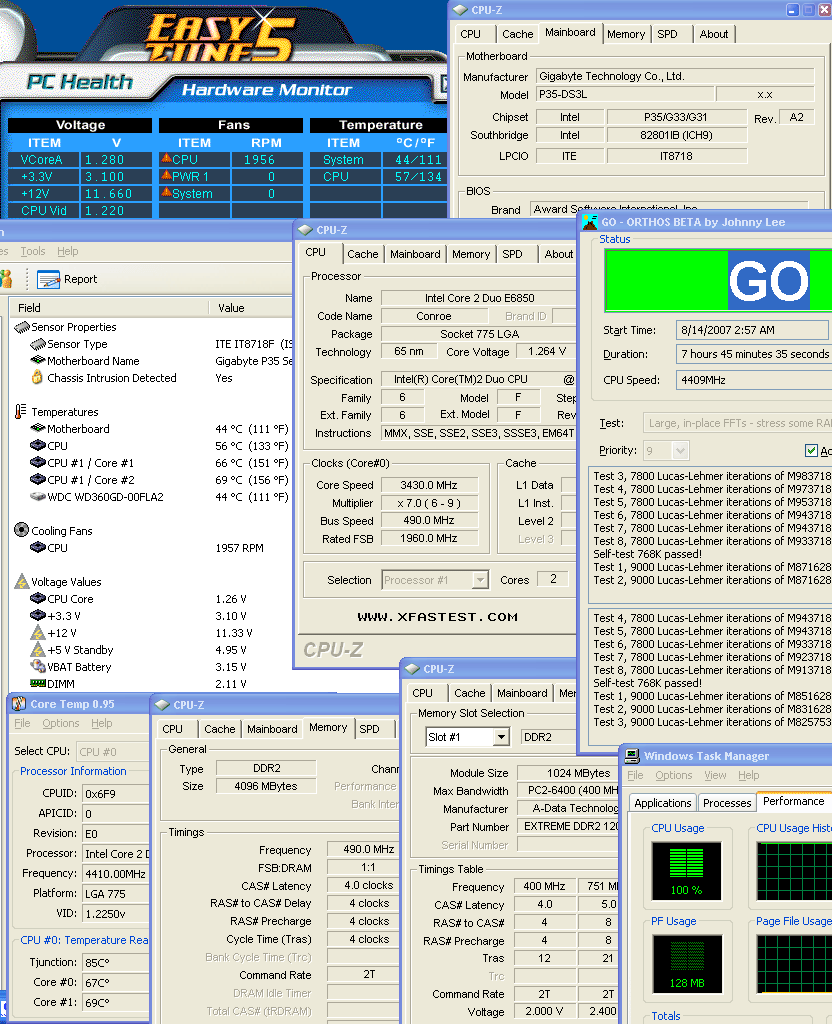Click the PC Health label in EasyTune

point(80,82)
